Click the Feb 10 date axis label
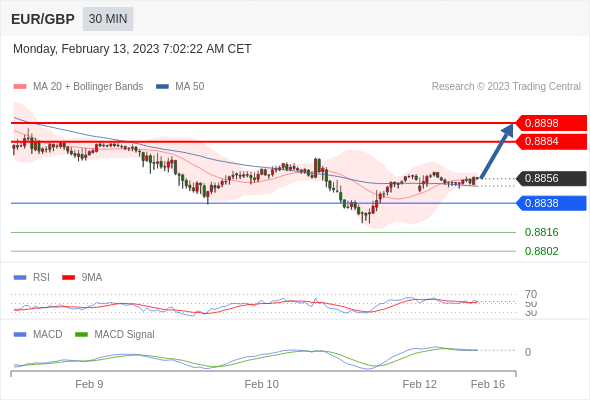Screen dimensions: 590x400 [x=262, y=384]
